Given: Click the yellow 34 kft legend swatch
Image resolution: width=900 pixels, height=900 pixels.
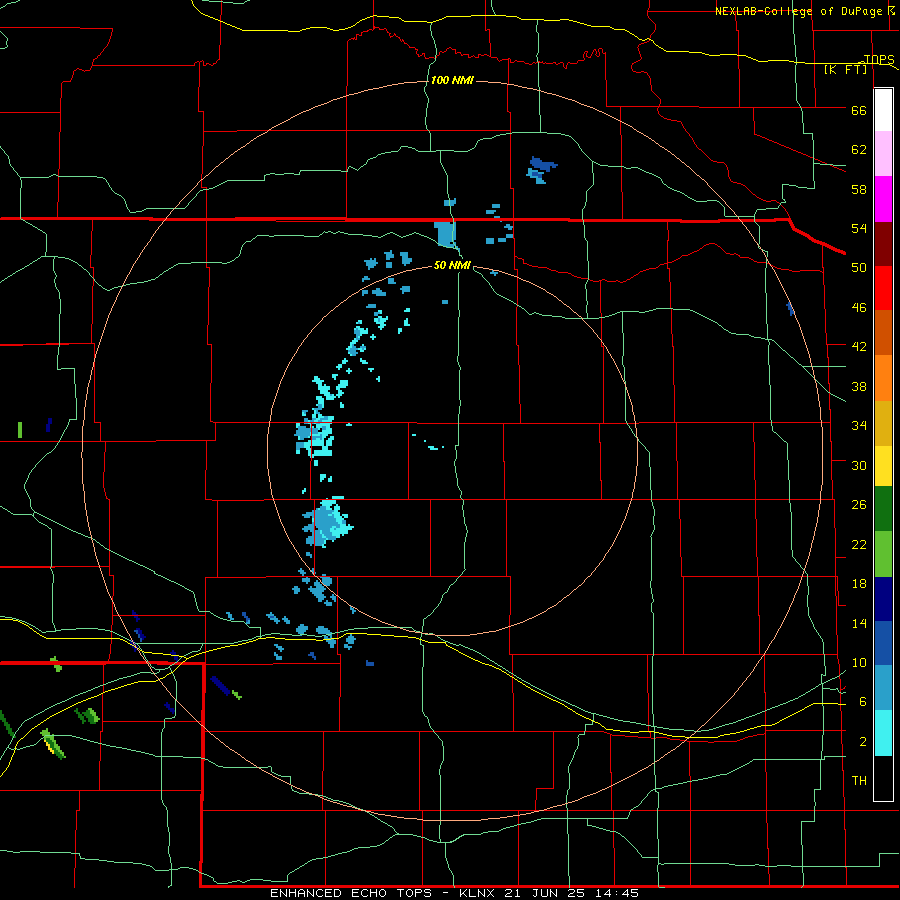Looking at the screenshot, I should [x=883, y=466].
